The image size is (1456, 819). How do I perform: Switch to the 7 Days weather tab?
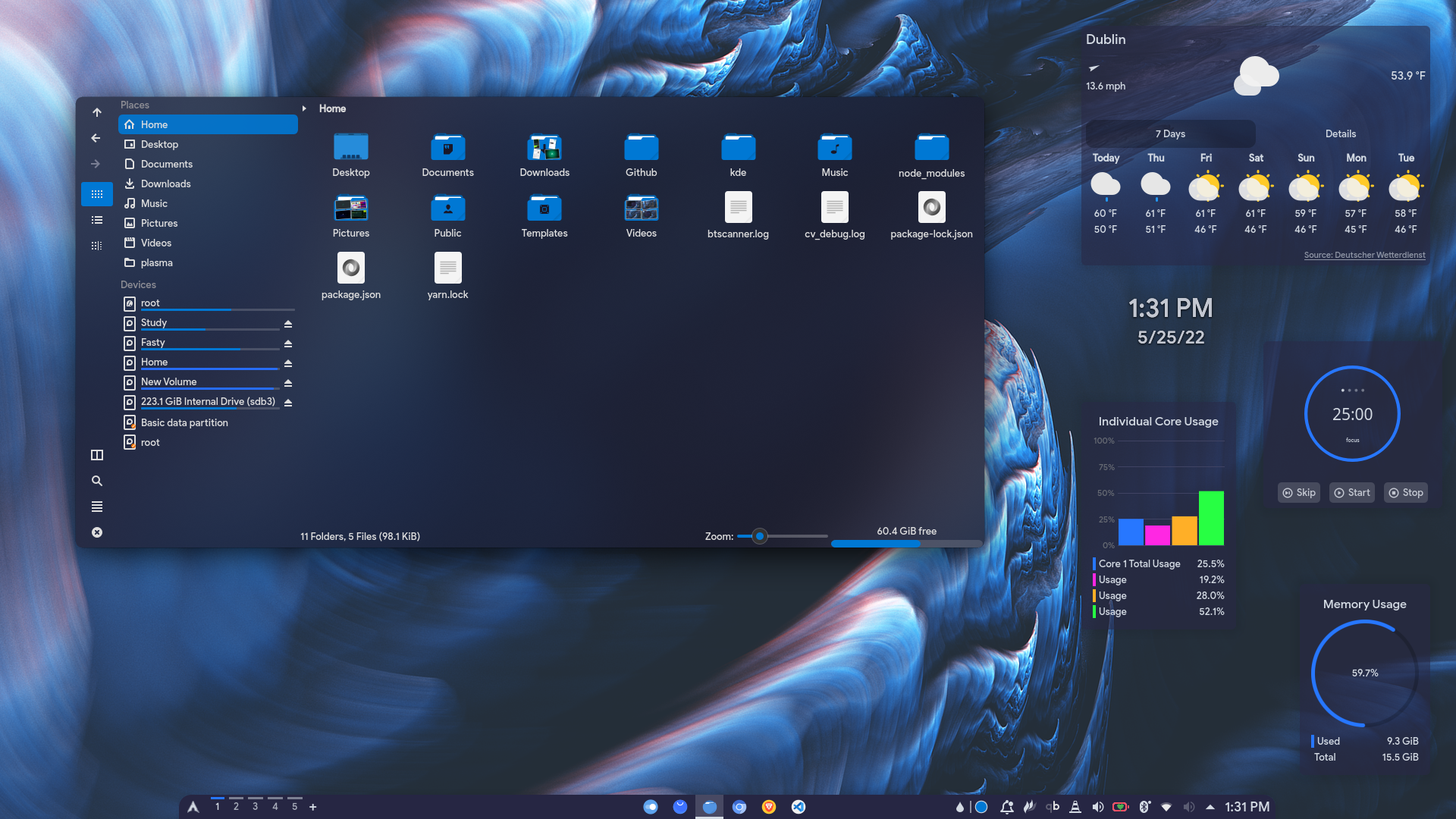coord(1170,133)
